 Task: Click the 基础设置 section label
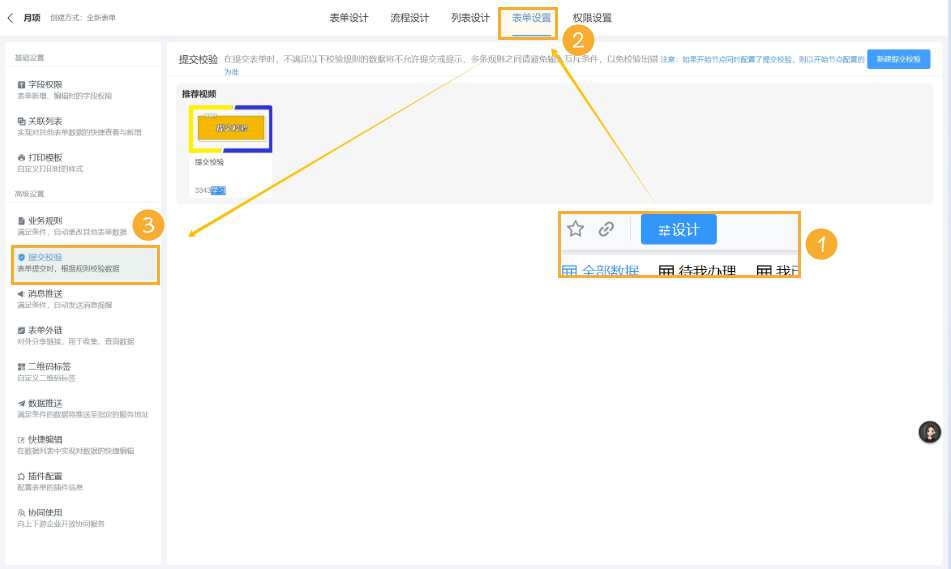(x=29, y=58)
